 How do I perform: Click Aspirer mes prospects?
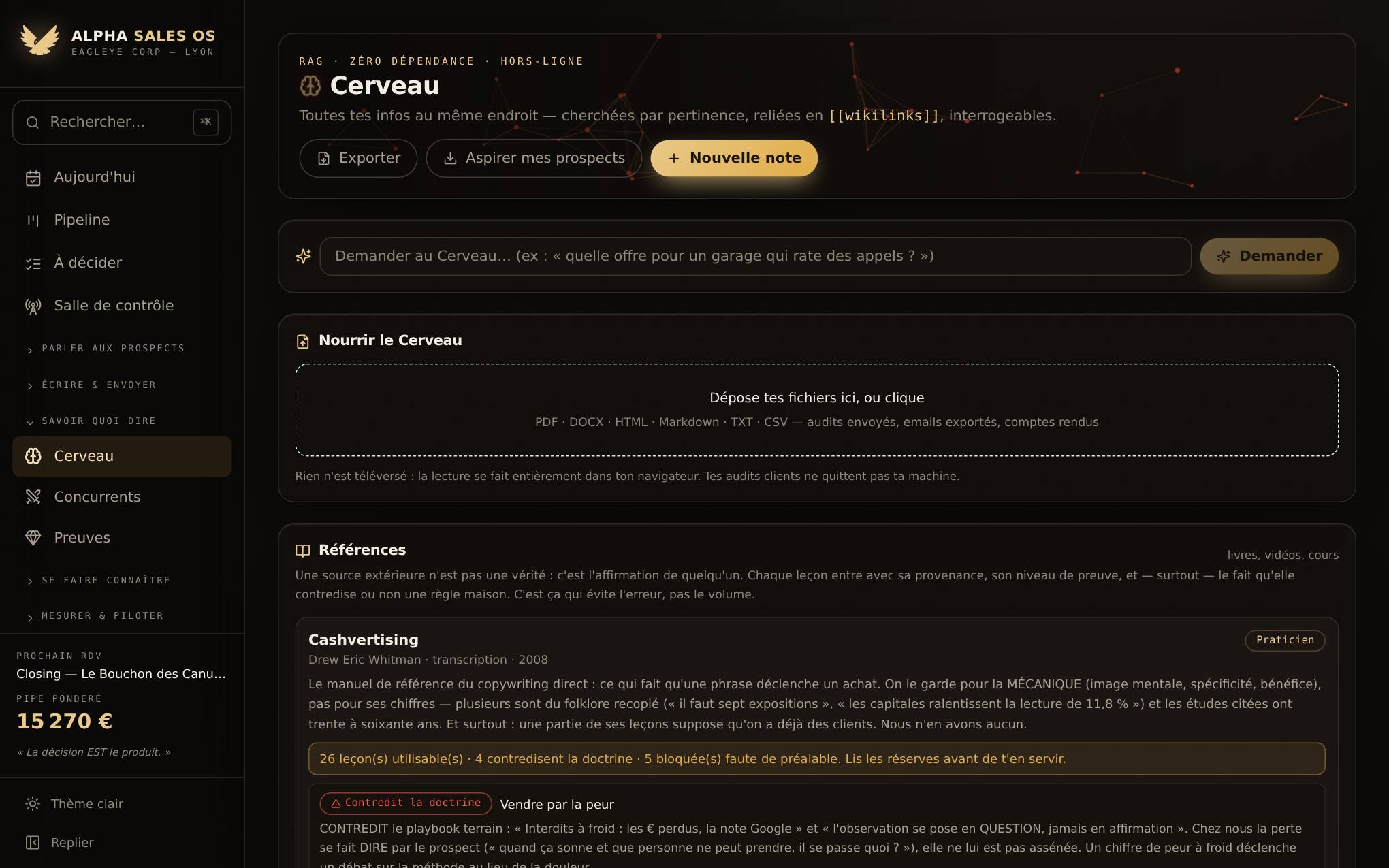pos(534,158)
